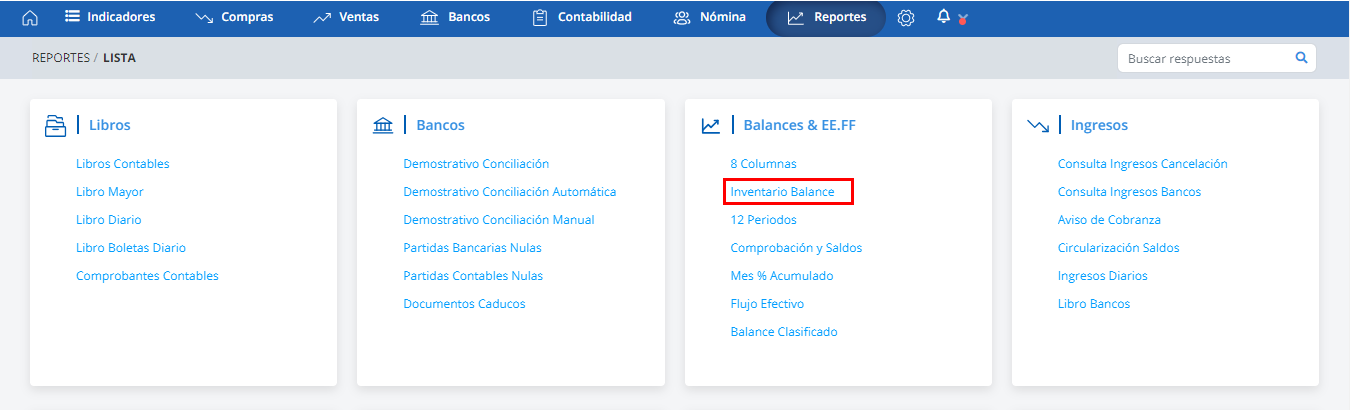Open the Flujo Efectivo report
Screen dimensions: 1350x410
coord(767,304)
